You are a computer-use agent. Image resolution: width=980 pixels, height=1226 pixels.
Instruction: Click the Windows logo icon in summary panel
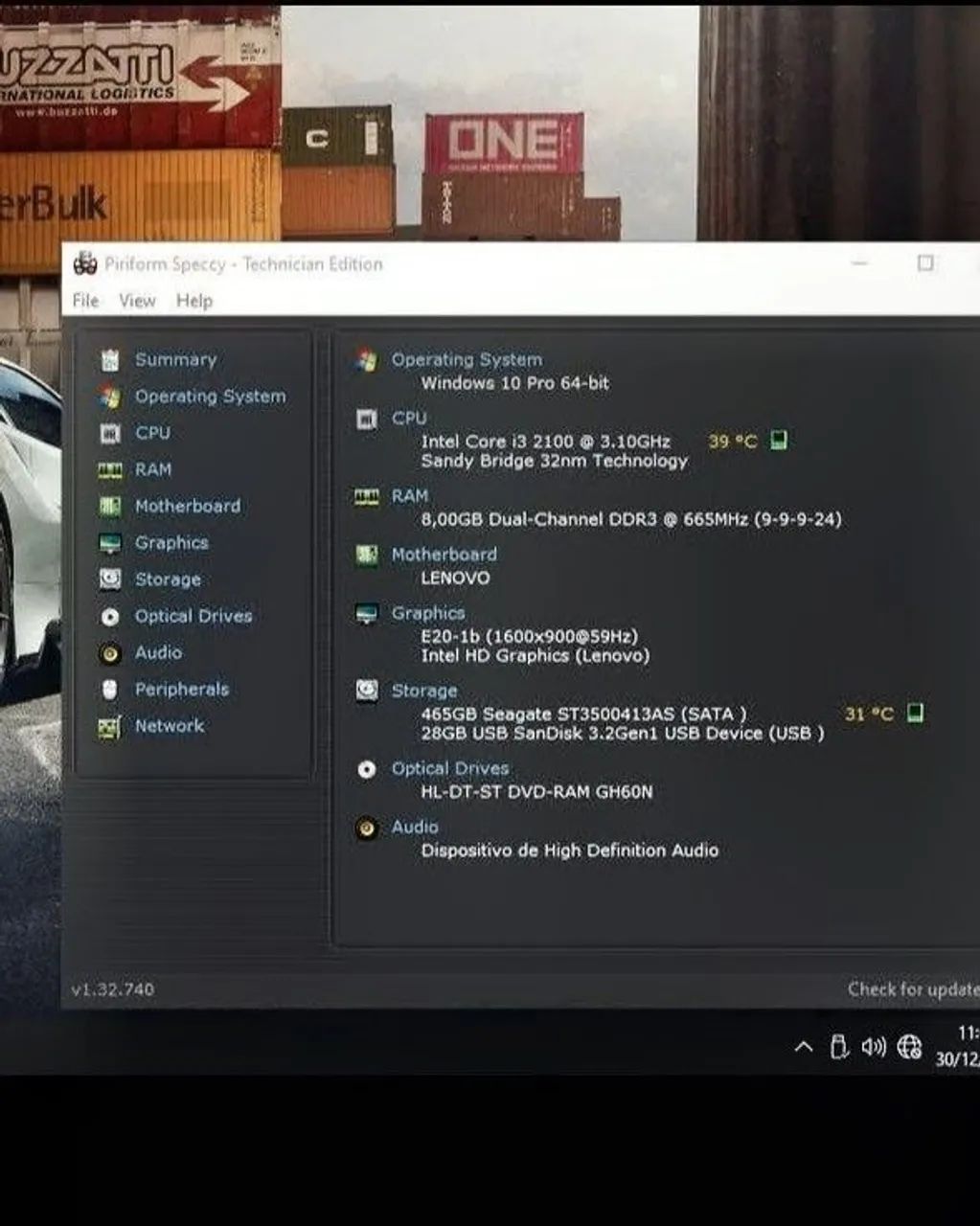(x=366, y=360)
